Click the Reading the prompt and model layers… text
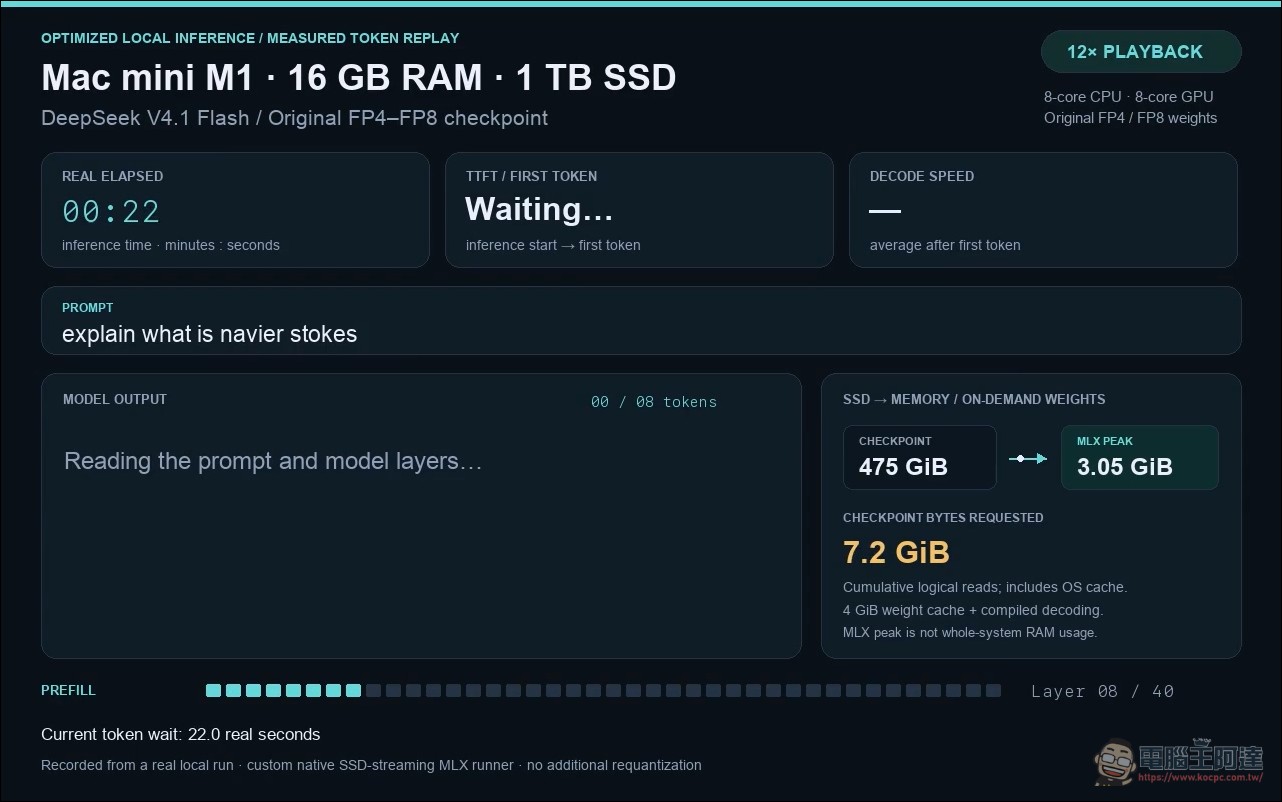Viewport: 1282px width, 802px height. (x=273, y=461)
